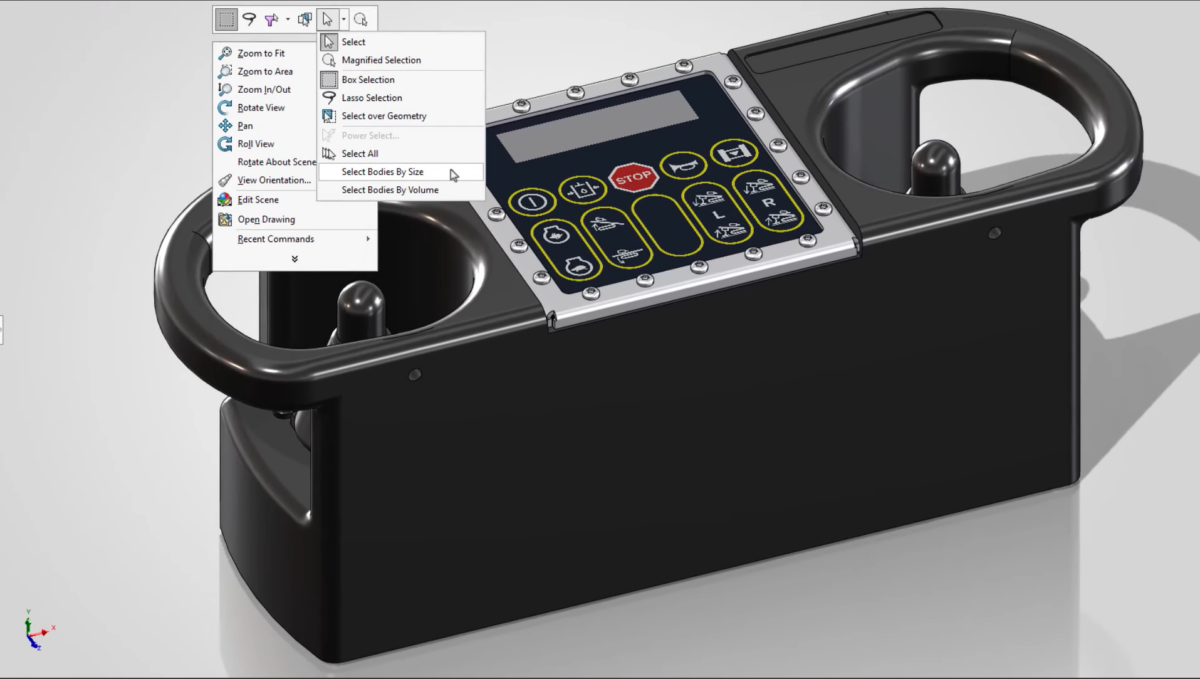Activate Rotate View from the context menu

tap(261, 107)
